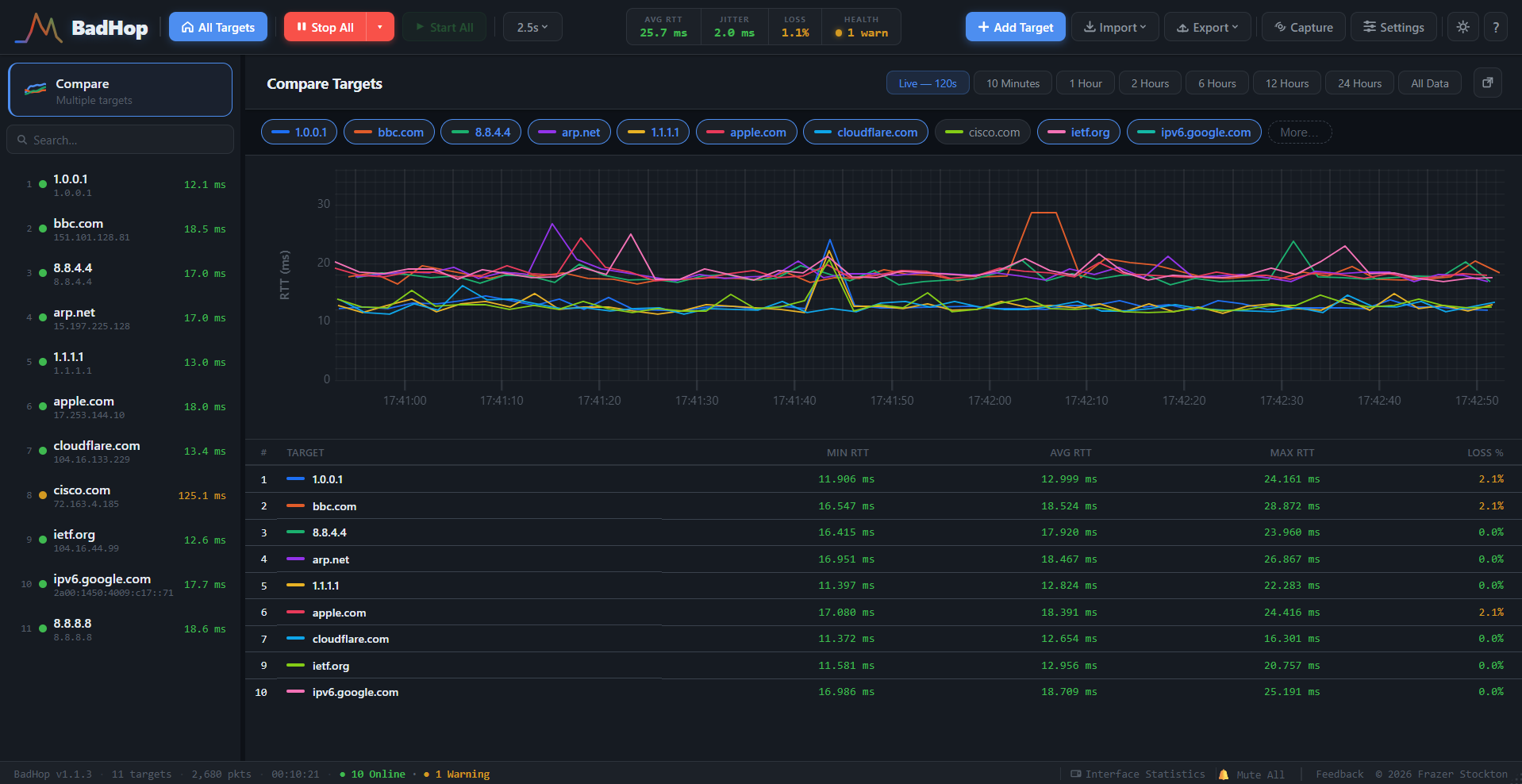Select arp.net in the sidebar list
The image size is (1522, 784).
point(121,318)
